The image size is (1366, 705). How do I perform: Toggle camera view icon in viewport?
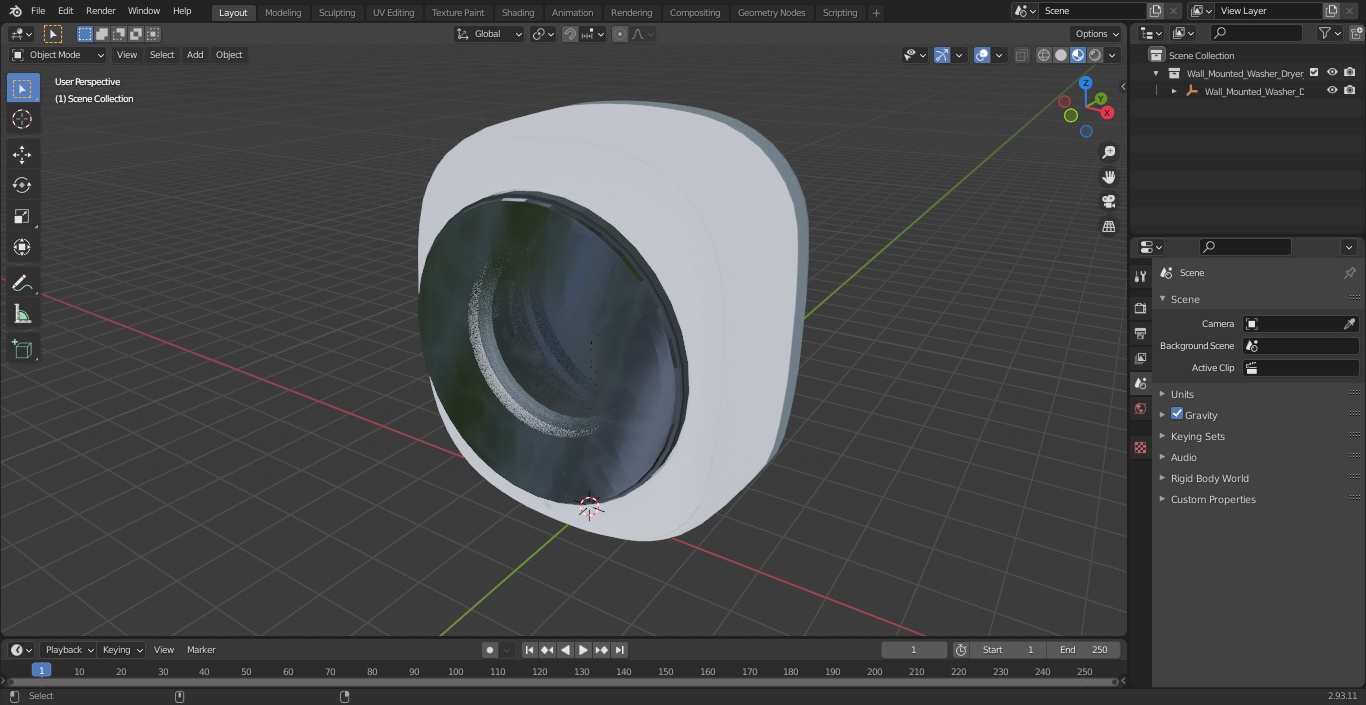point(1108,201)
